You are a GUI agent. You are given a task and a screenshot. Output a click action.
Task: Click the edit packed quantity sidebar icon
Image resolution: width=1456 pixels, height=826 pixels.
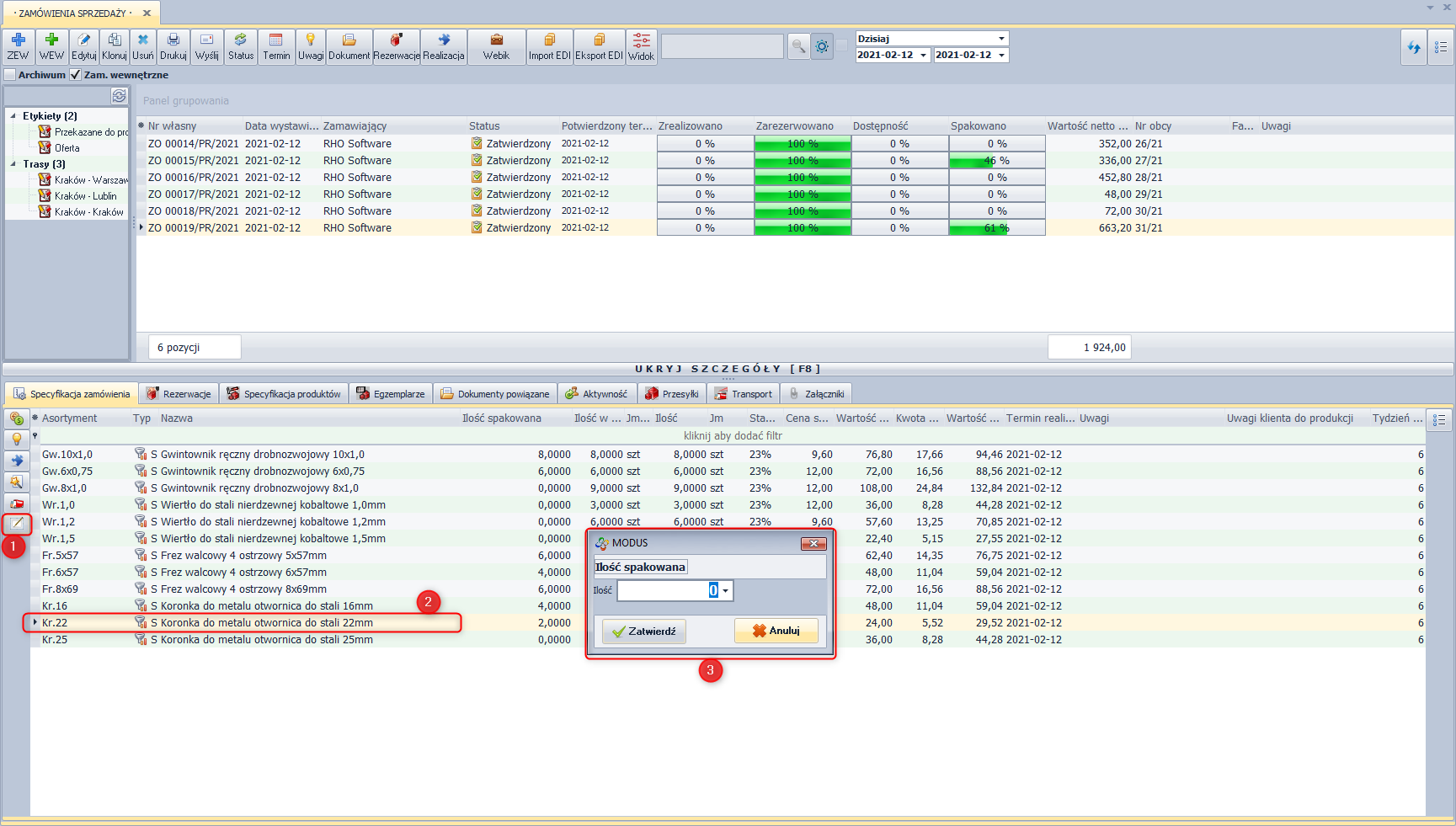pyautogui.click(x=16, y=524)
